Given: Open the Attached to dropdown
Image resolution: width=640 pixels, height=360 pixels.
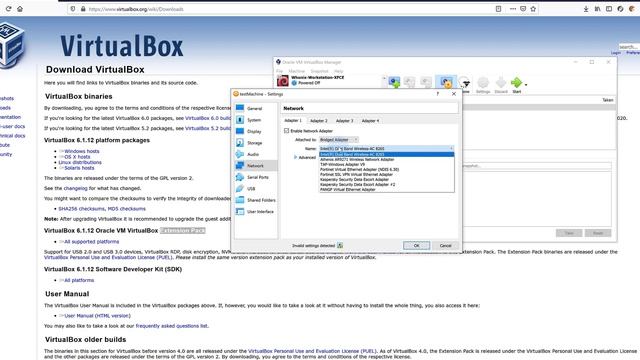Looking at the screenshot, I should [x=338, y=140].
